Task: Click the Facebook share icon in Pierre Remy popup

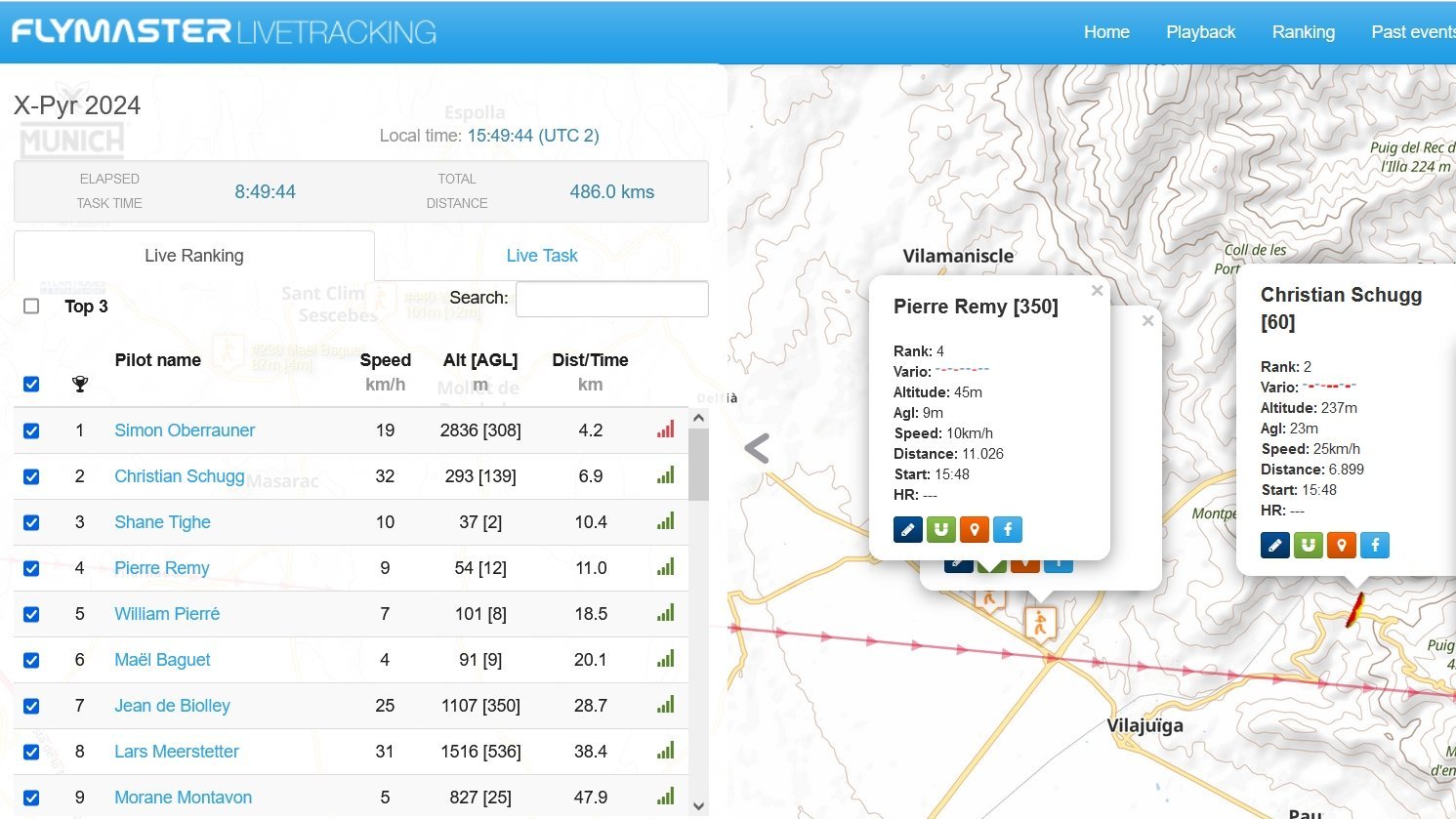Action: pos(1007,529)
